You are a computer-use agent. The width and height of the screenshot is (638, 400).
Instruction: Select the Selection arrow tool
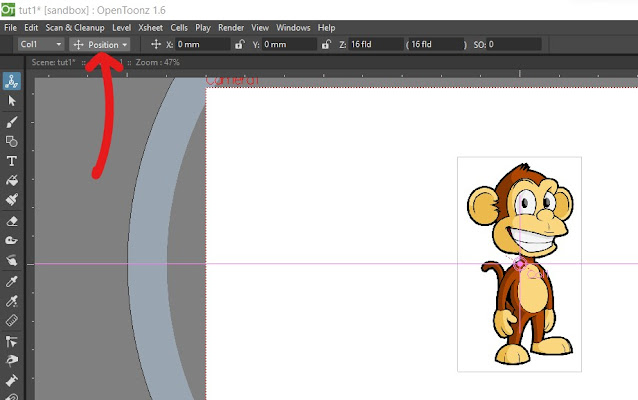[12, 101]
